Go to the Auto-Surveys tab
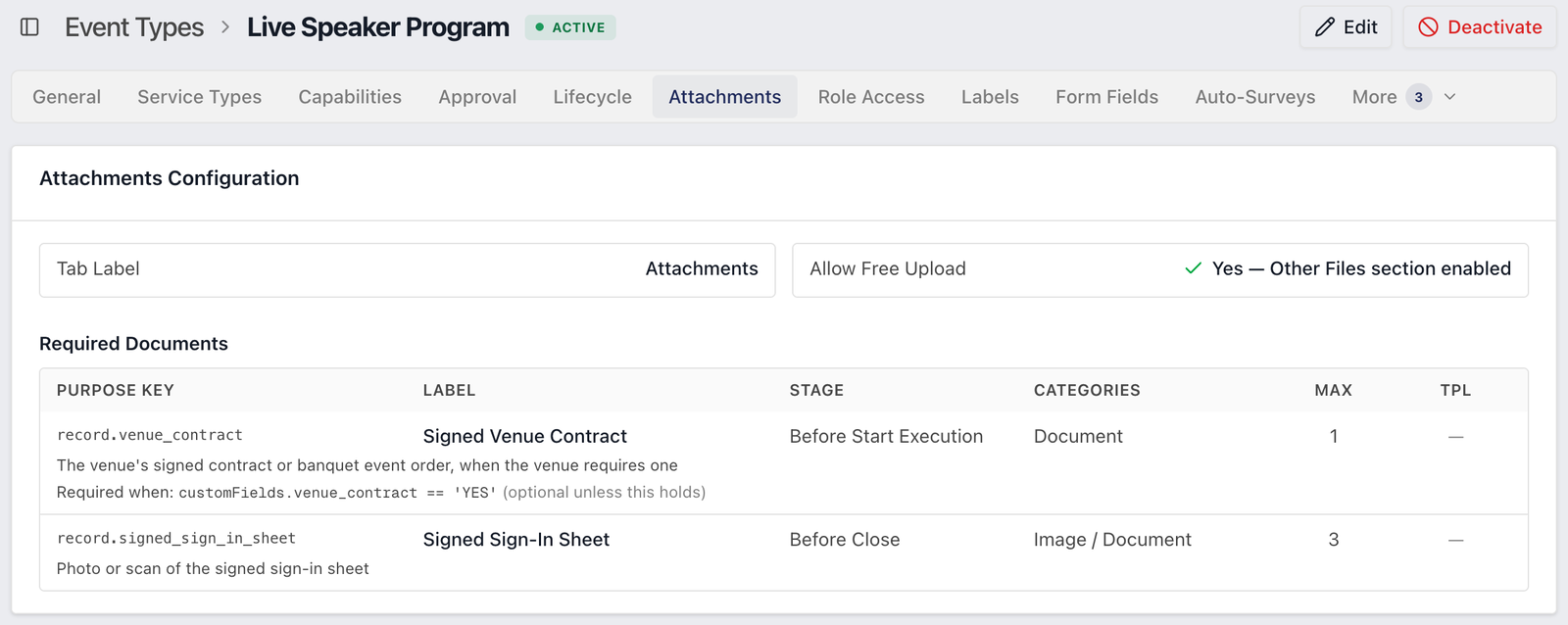This screenshot has height=625, width=1568. 1255,97
